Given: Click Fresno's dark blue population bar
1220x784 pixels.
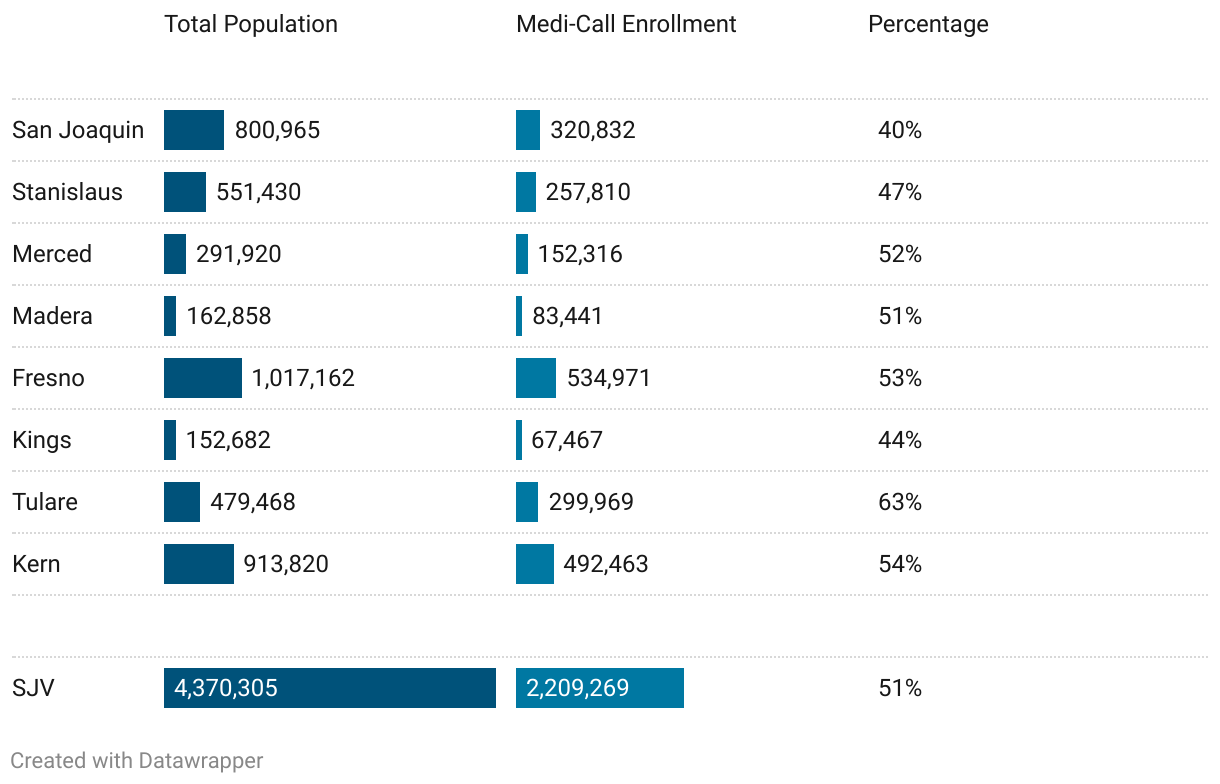Looking at the screenshot, I should point(203,378).
